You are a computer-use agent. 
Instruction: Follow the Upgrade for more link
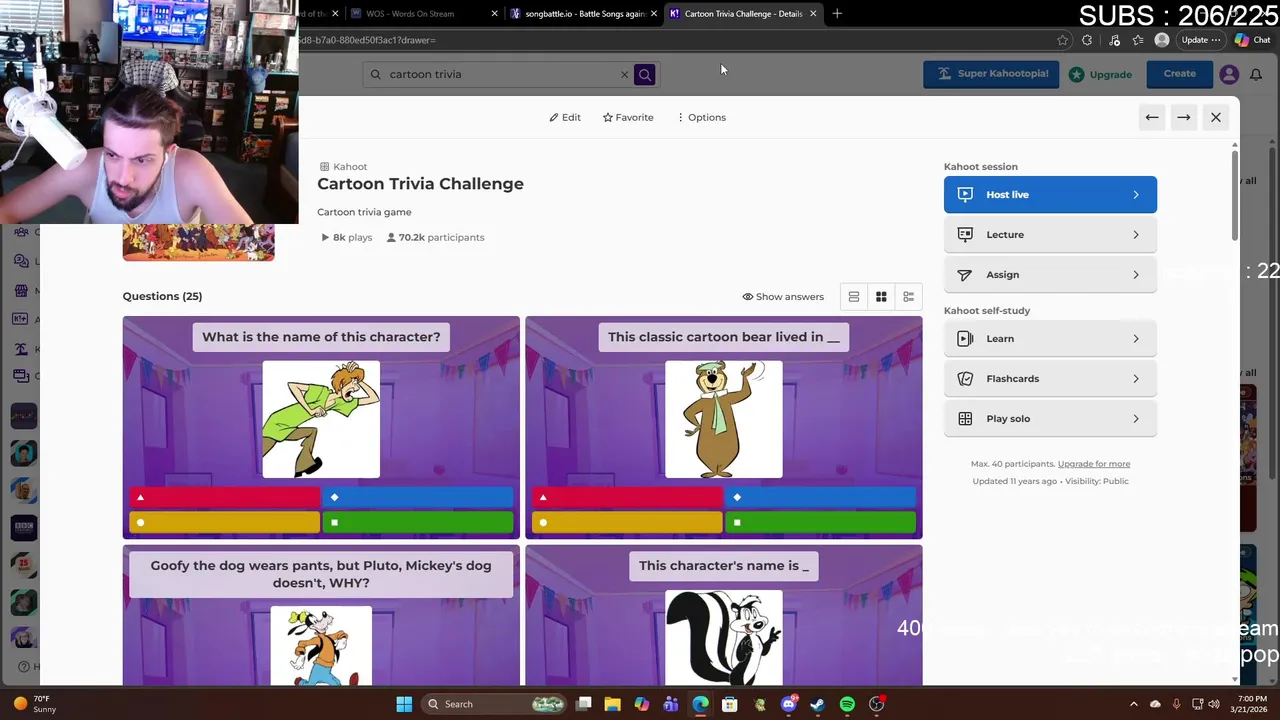click(x=1094, y=464)
